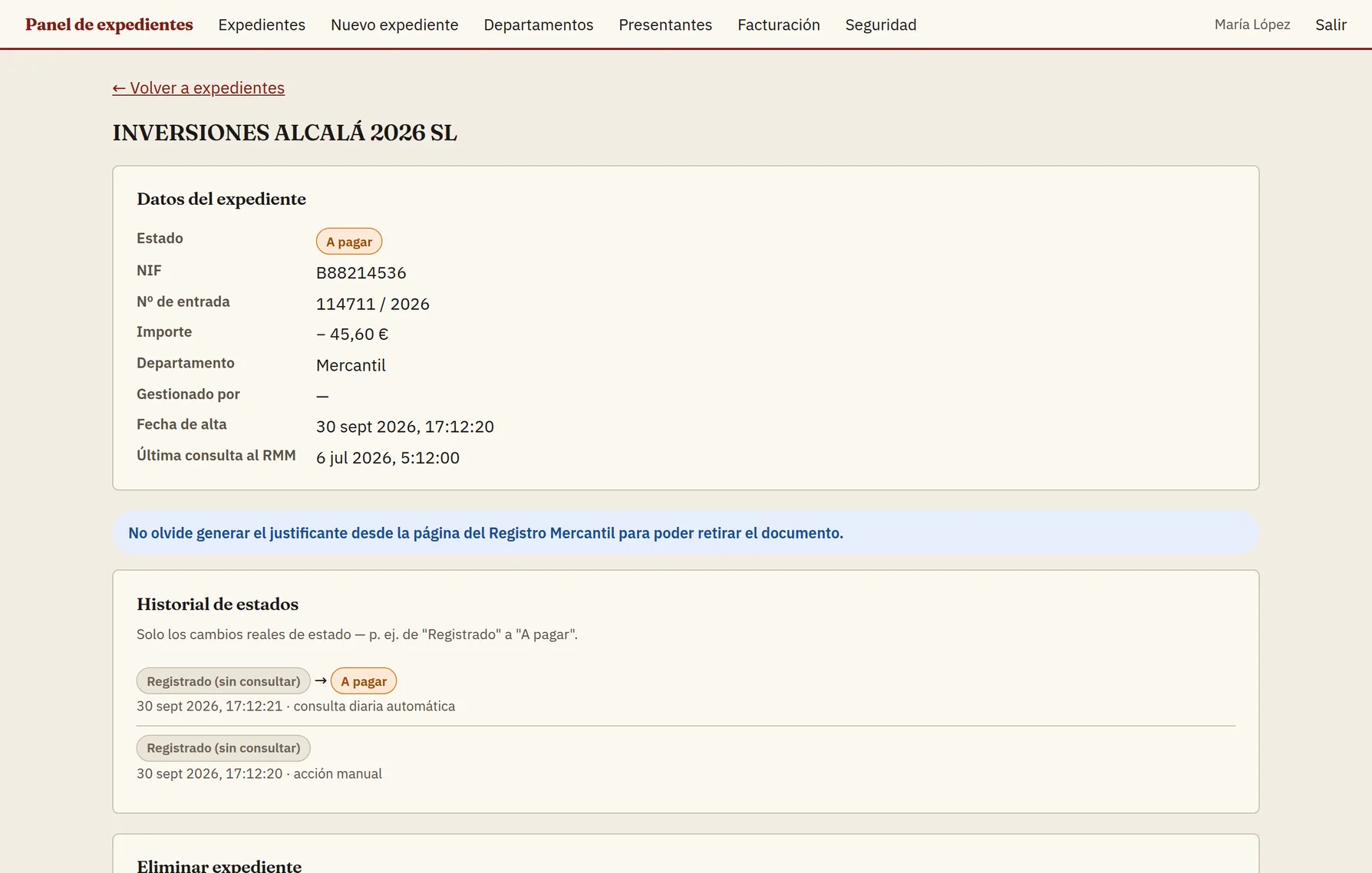Viewport: 1372px width, 873px height.
Task: Go to Expedientes in the navigation
Action: click(x=262, y=25)
